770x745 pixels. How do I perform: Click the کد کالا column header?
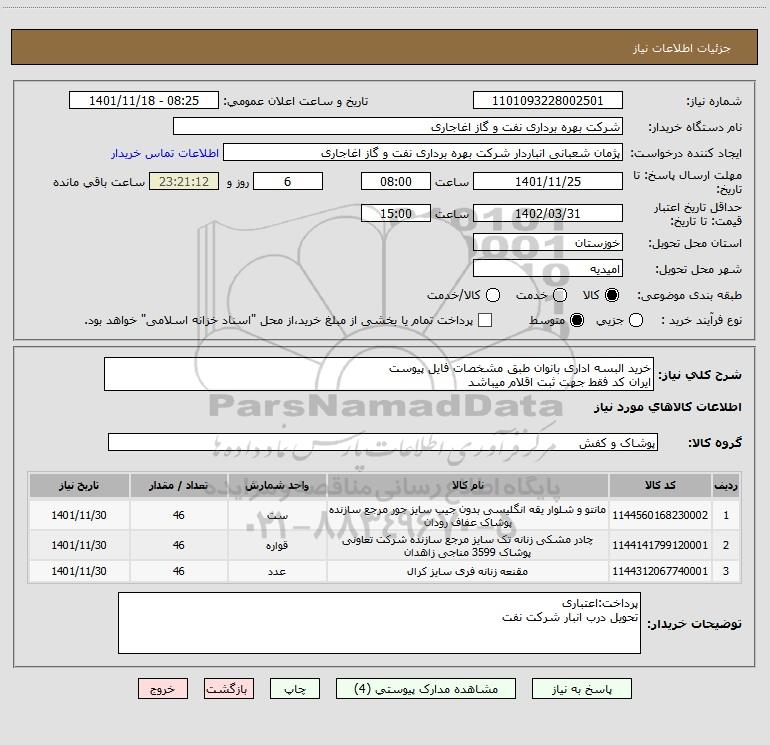pos(660,485)
